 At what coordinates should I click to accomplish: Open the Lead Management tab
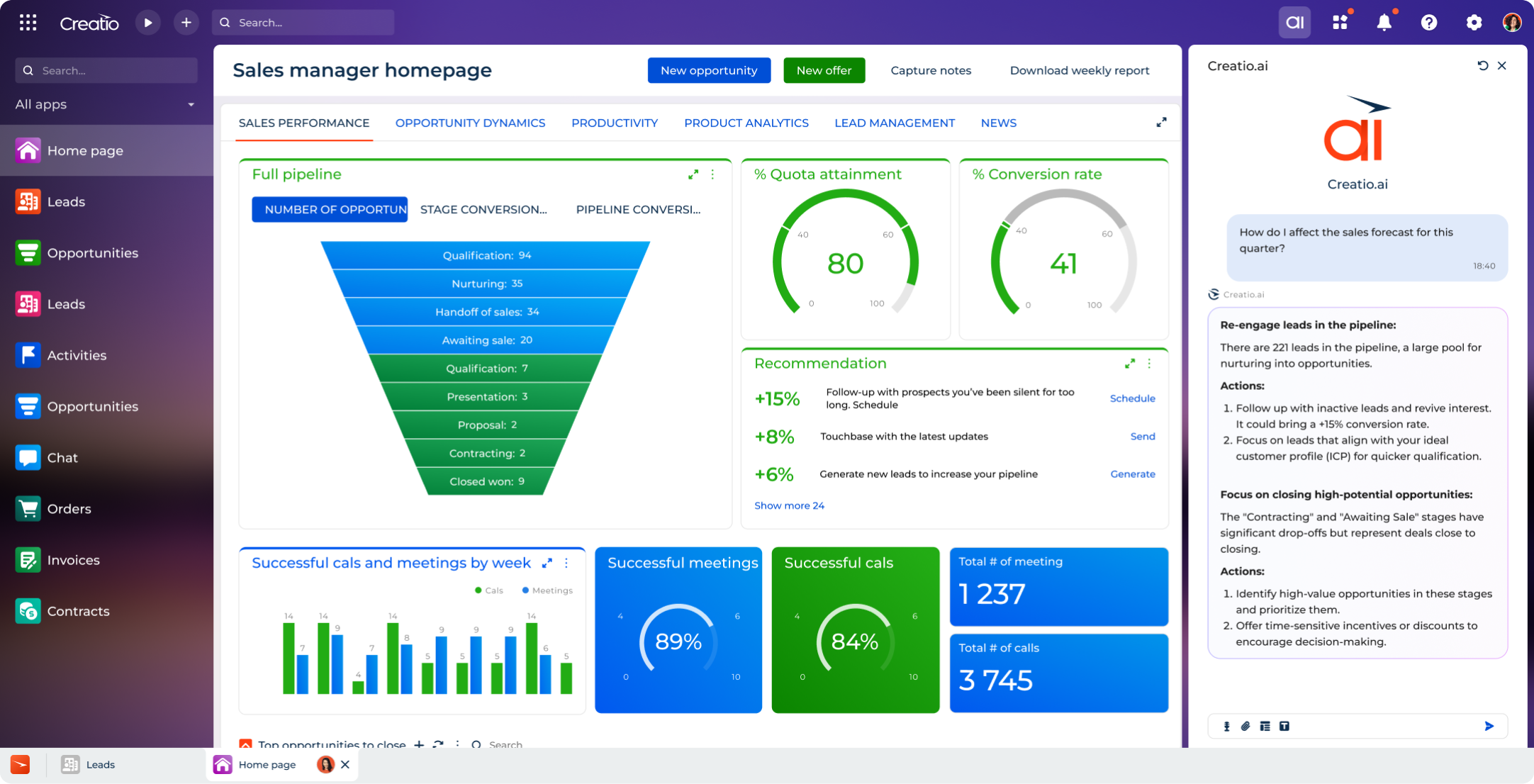[x=895, y=123]
